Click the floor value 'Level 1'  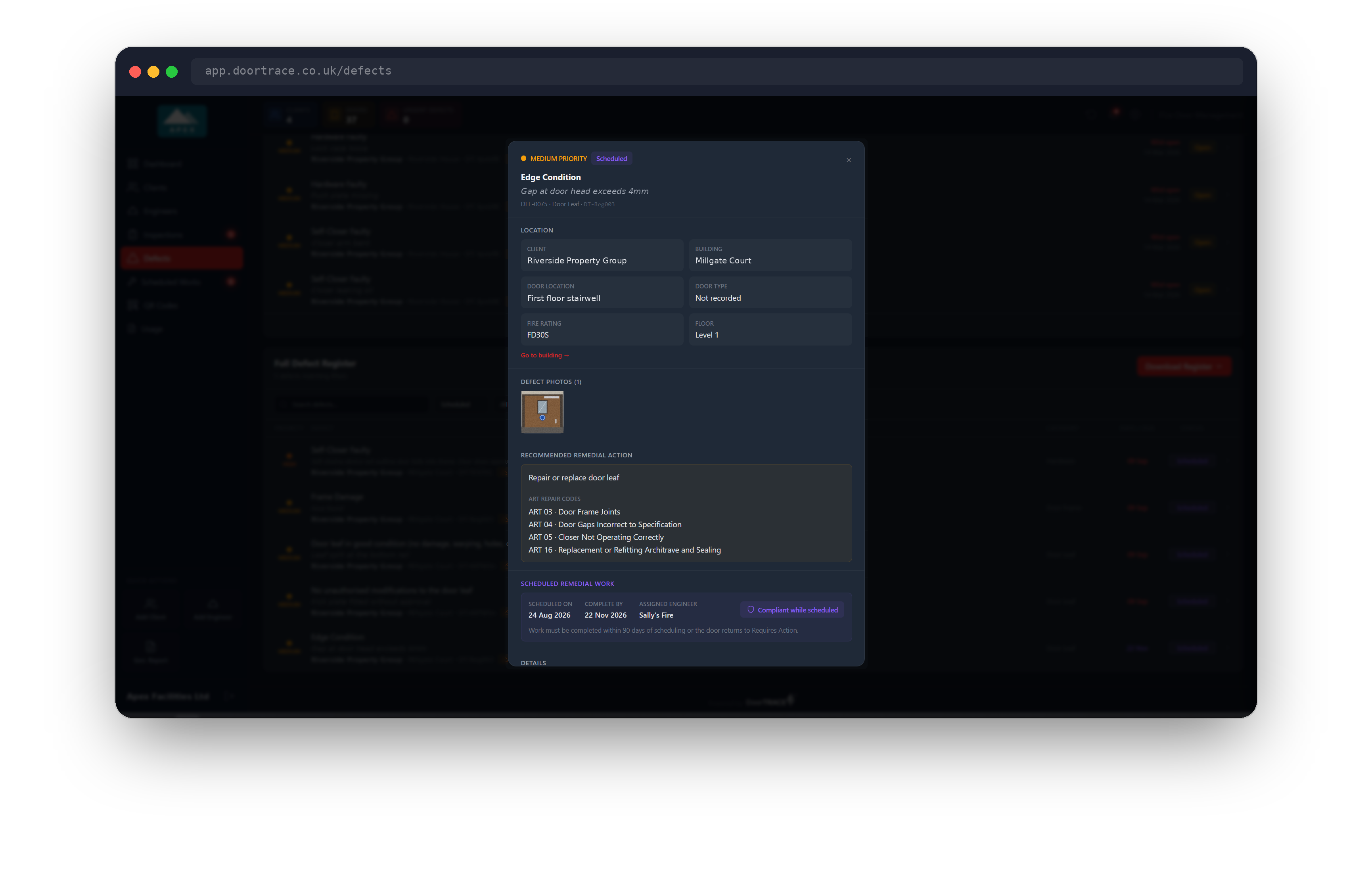coord(706,335)
